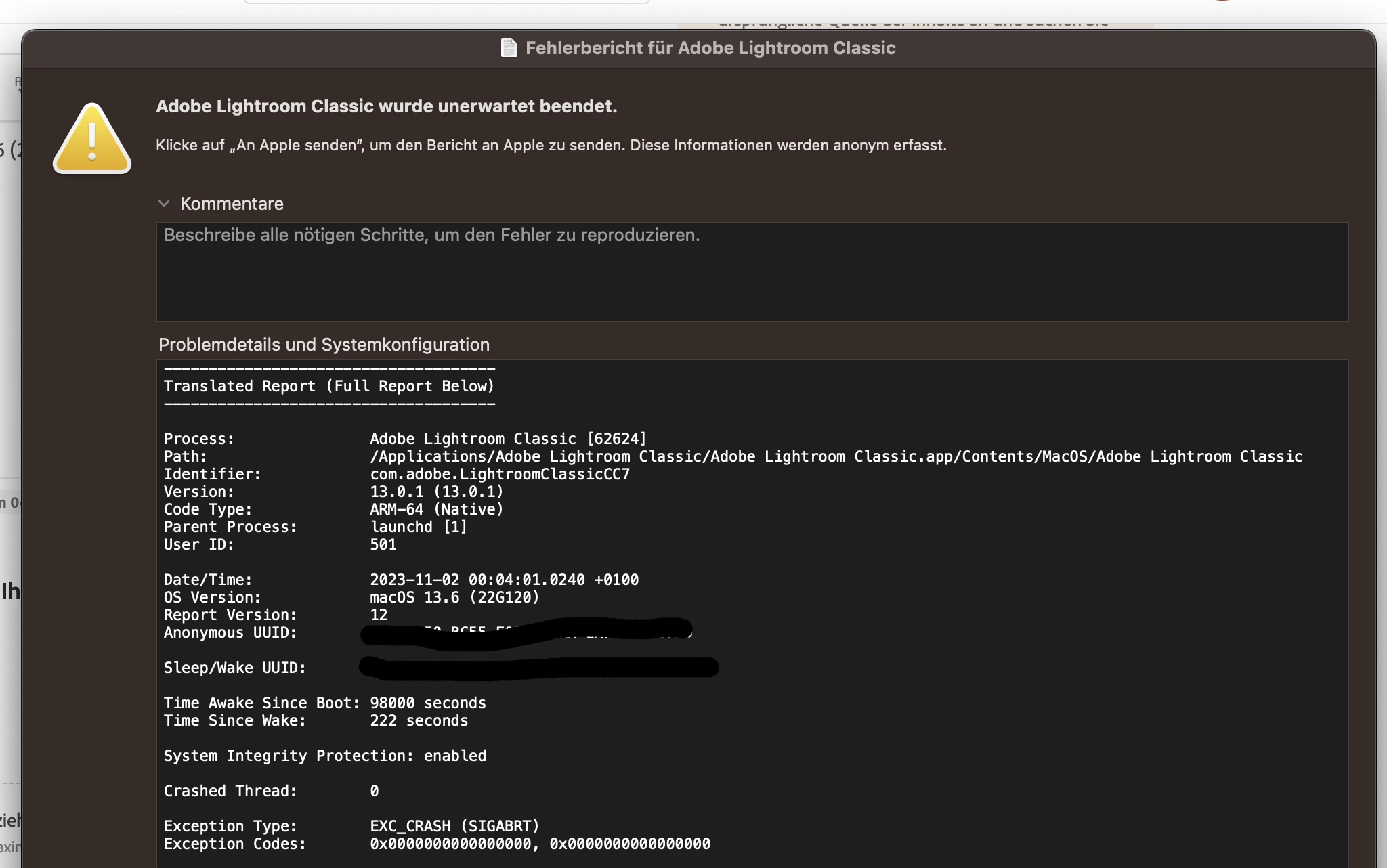Click the redacted Anonymous UUID value
Viewport: 1387px width, 868px height.
[527, 633]
